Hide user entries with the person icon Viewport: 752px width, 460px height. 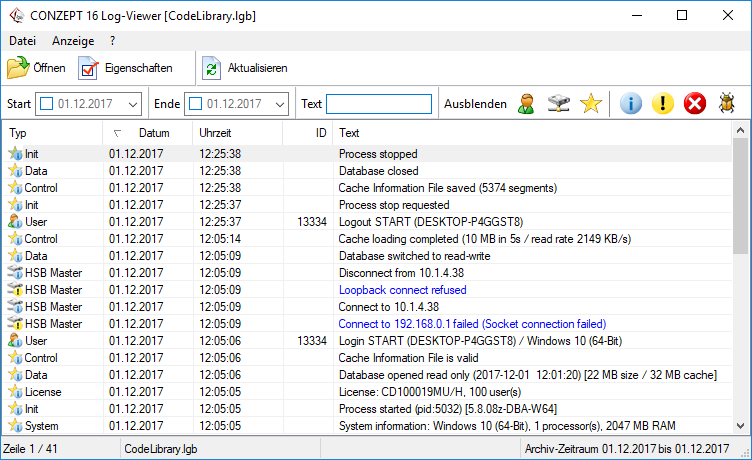[526, 104]
